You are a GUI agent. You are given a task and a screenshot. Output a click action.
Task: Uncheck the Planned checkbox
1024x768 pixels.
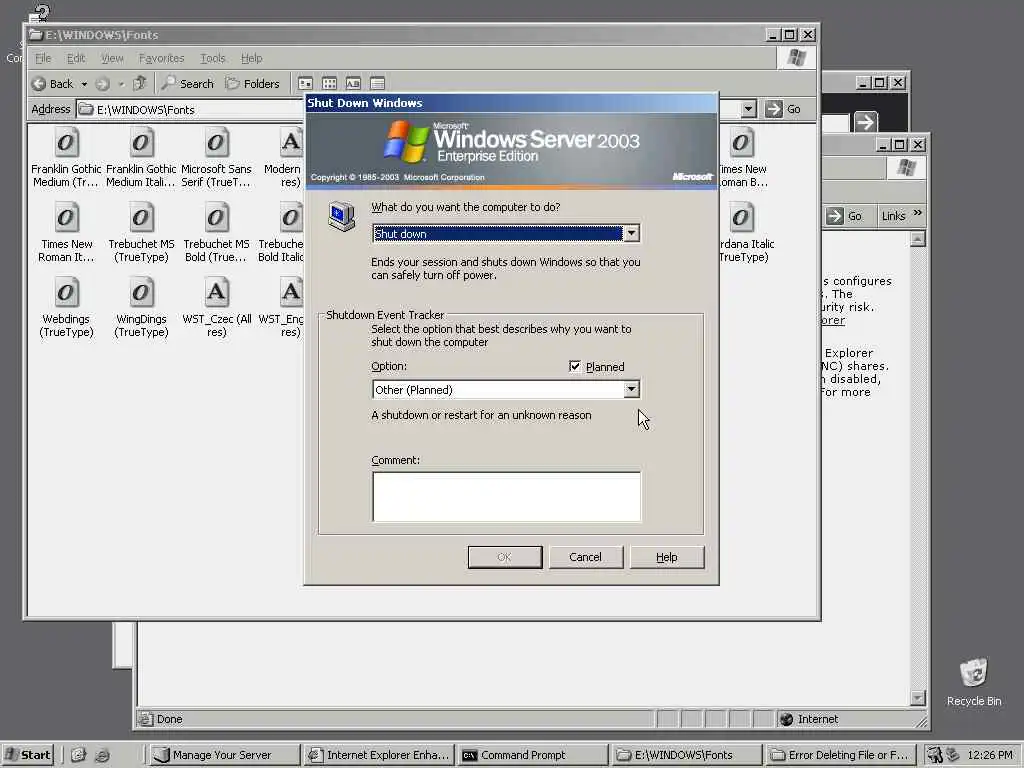point(575,366)
